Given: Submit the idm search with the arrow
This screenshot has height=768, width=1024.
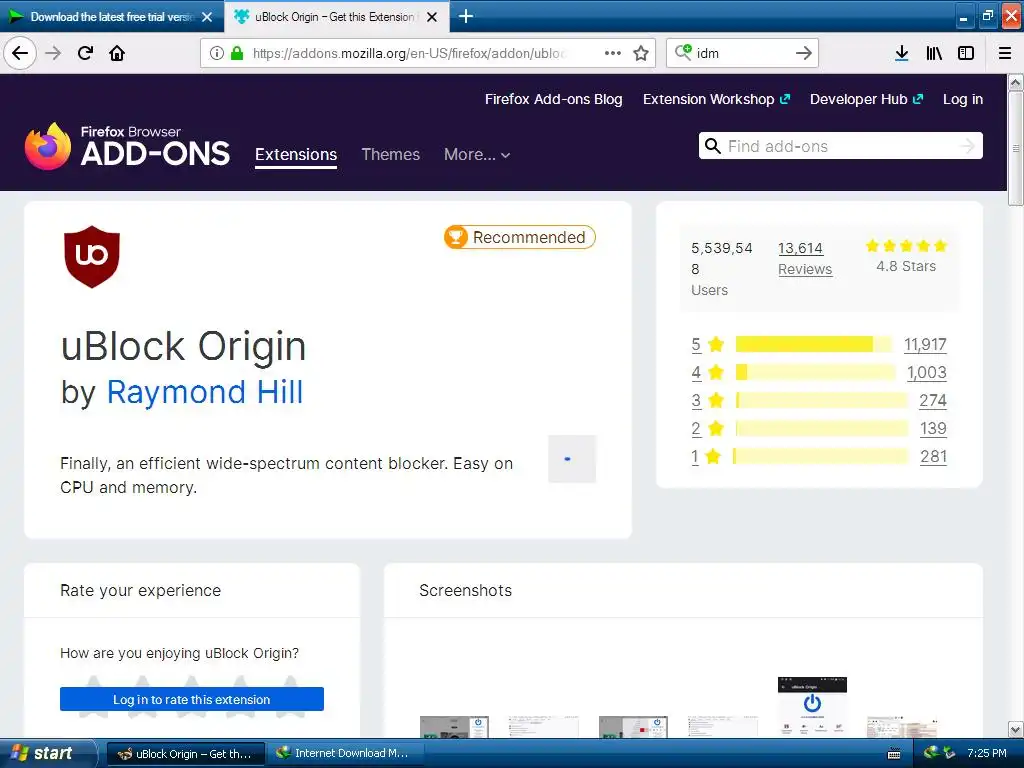Looking at the screenshot, I should pos(804,53).
